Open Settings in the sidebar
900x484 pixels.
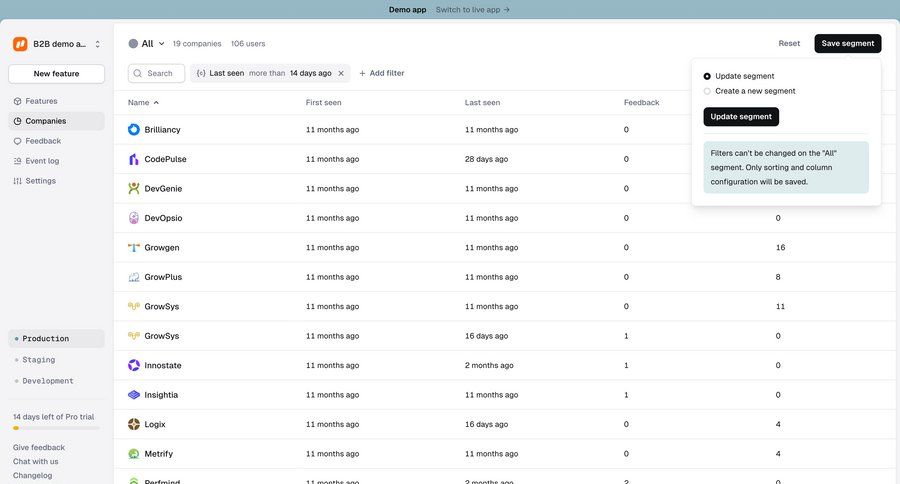click(56, 181)
